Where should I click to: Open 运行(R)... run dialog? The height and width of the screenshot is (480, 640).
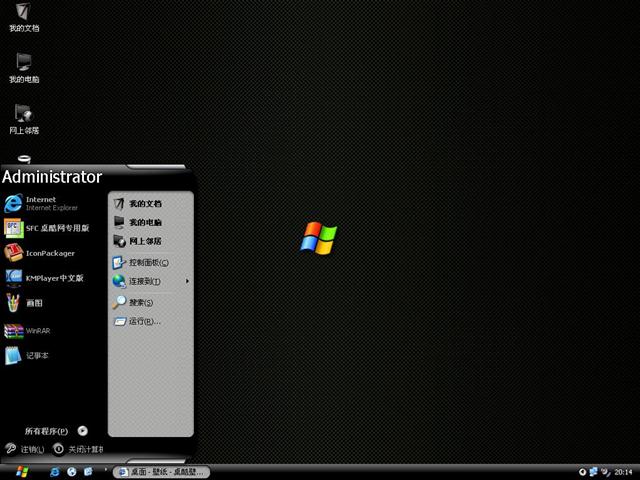pyautogui.click(x=150, y=321)
